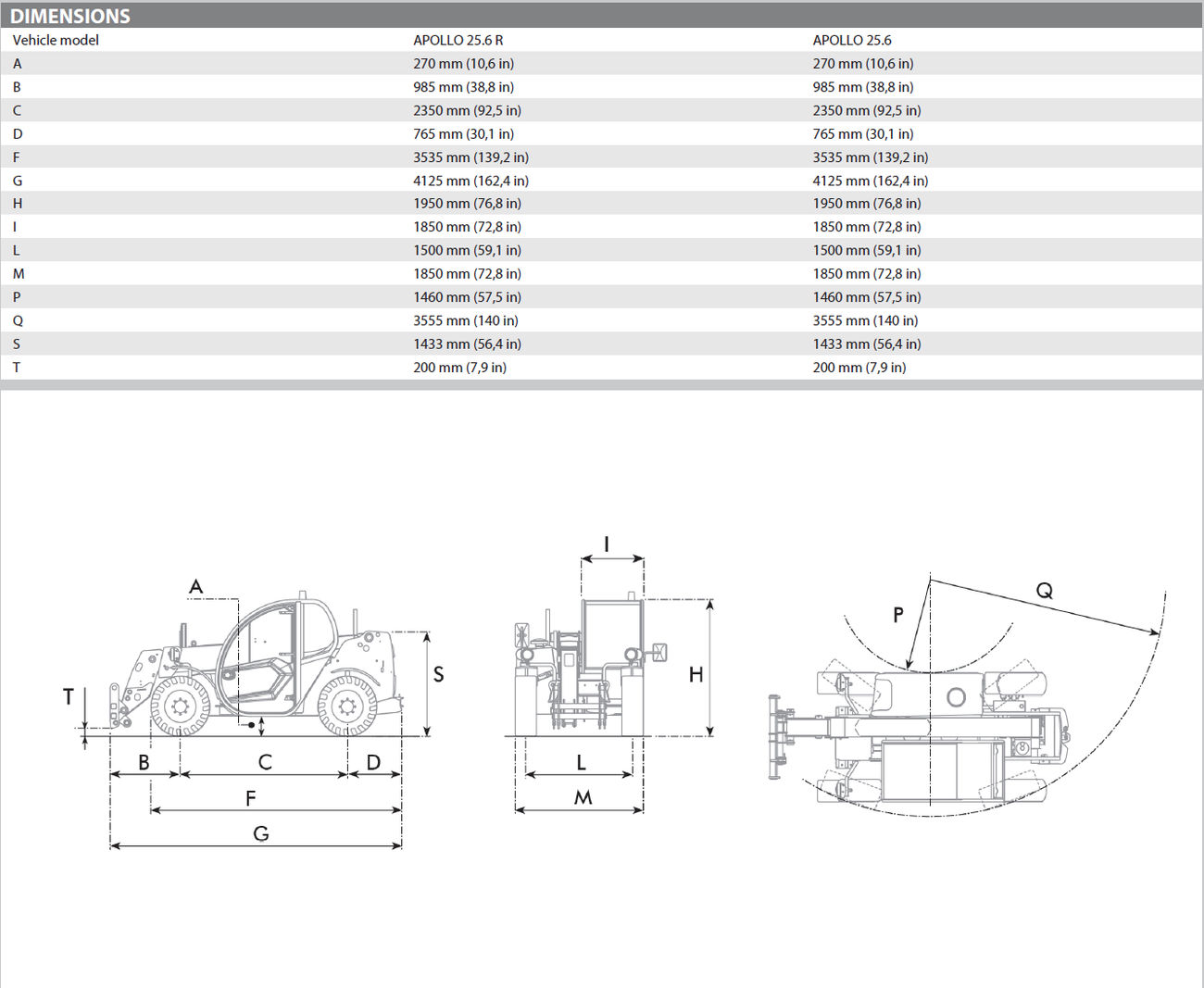This screenshot has height=988, width=1204.
Task: Select row label G in the table
Action: [x=17, y=181]
